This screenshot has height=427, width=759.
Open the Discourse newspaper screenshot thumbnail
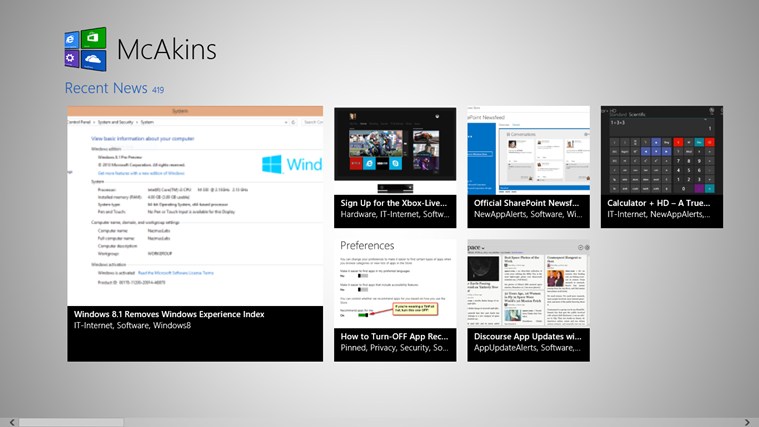click(x=528, y=282)
